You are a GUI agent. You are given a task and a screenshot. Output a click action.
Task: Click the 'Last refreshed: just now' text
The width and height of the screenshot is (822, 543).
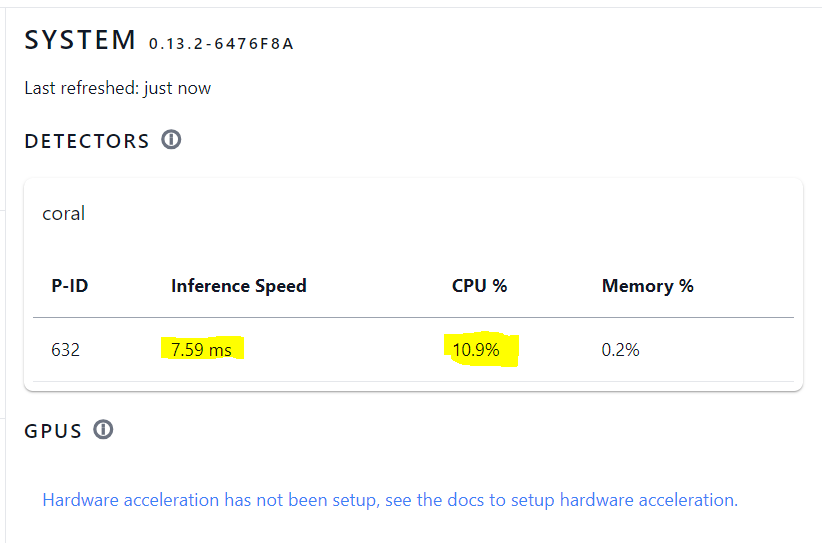pos(117,88)
